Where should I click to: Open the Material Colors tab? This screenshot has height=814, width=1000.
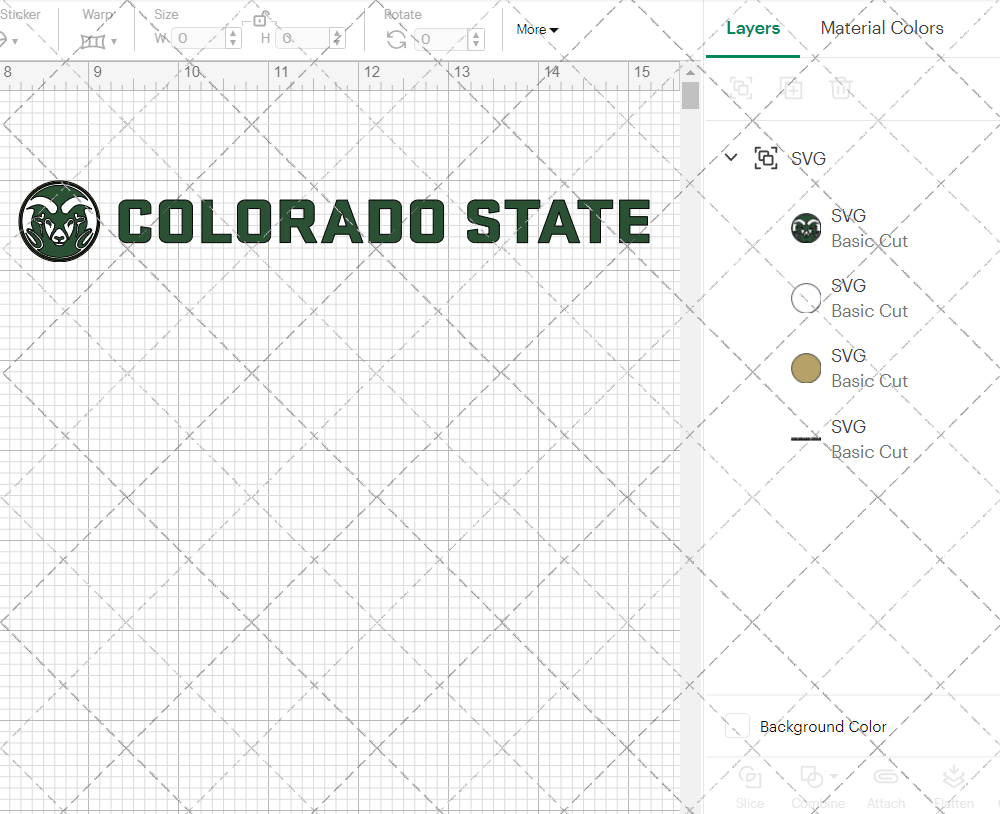click(x=881, y=28)
